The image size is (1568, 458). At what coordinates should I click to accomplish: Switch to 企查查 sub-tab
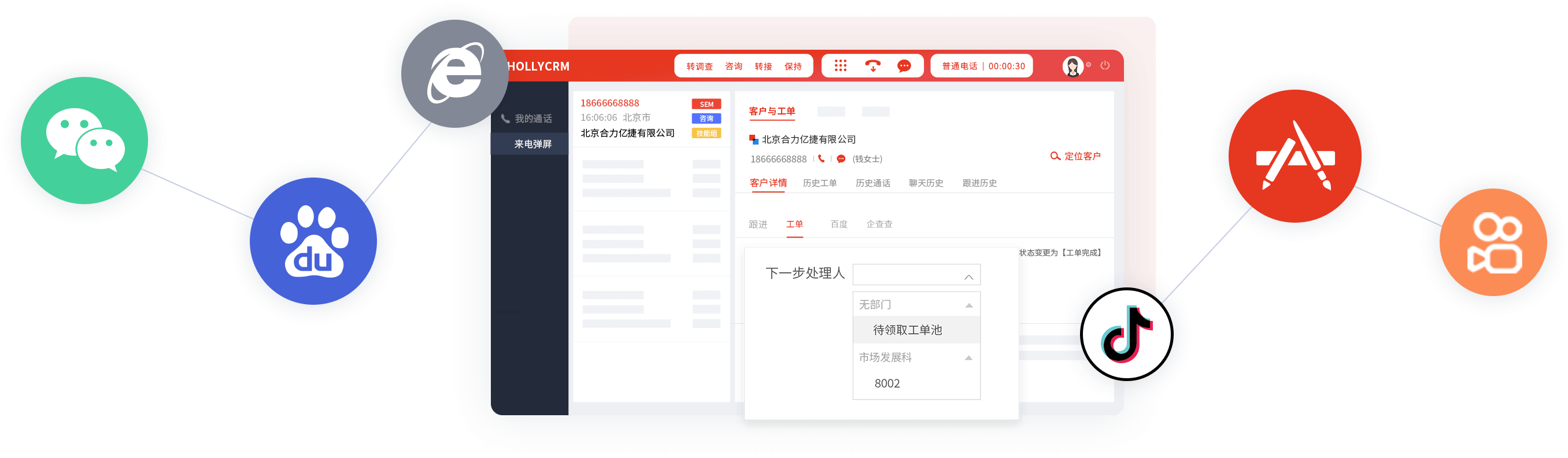879,225
